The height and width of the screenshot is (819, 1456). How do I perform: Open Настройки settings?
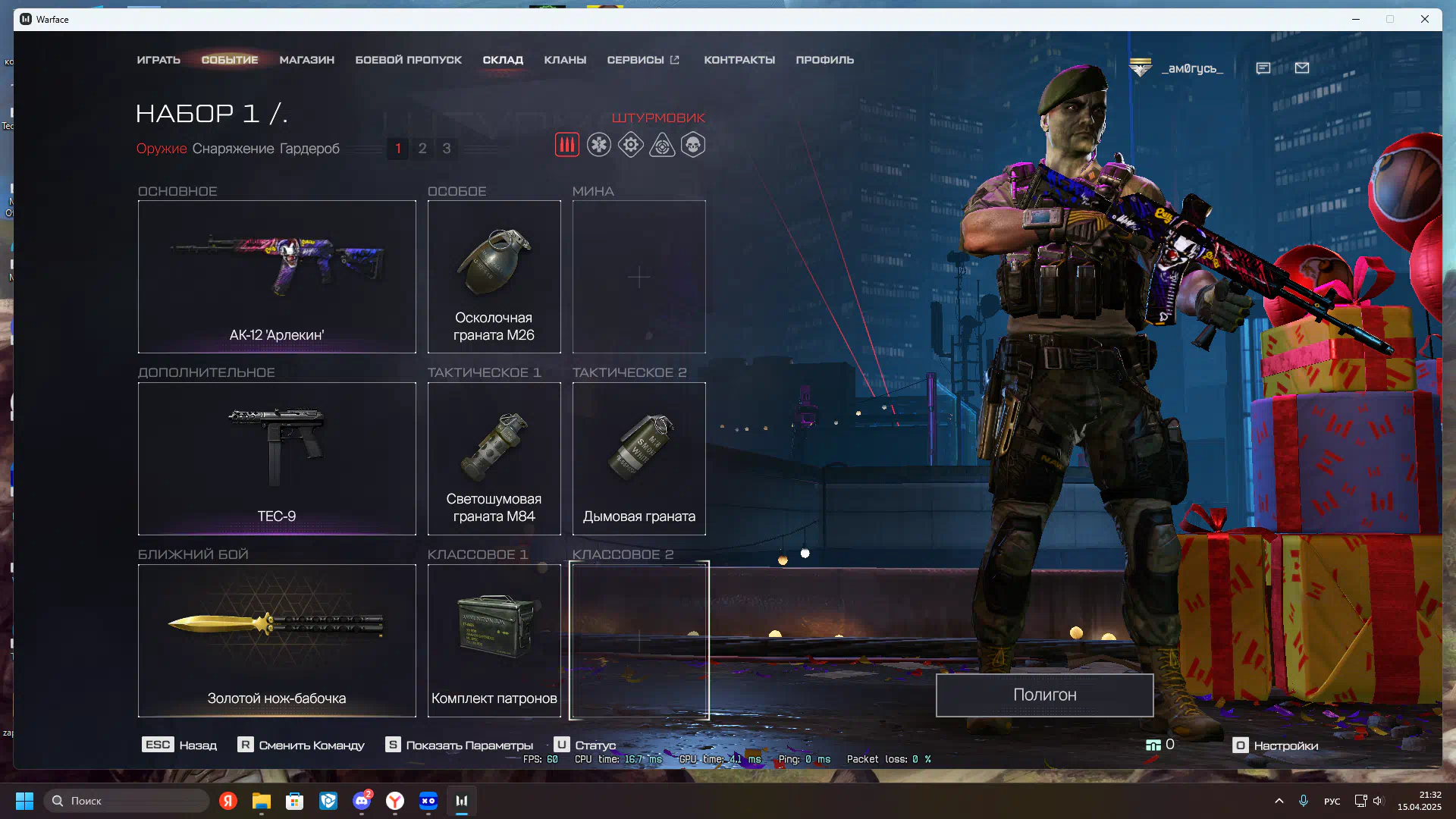[x=1286, y=745]
